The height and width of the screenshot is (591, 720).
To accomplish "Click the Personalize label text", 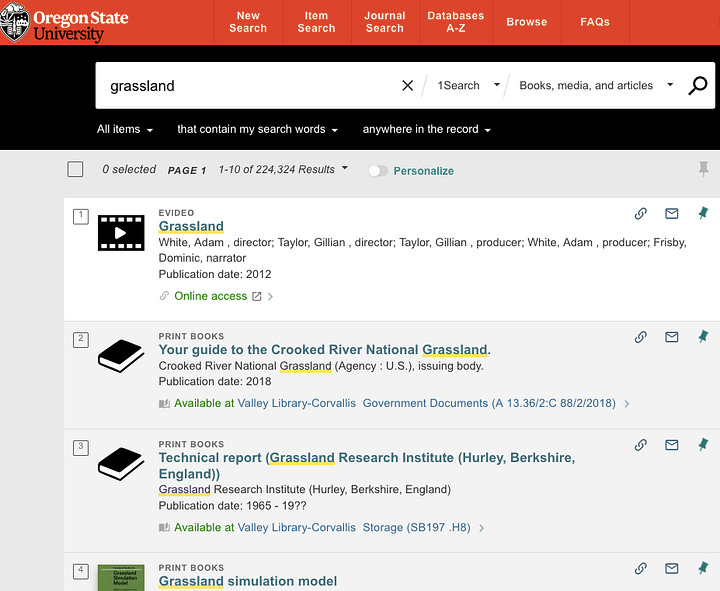I will [x=423, y=171].
